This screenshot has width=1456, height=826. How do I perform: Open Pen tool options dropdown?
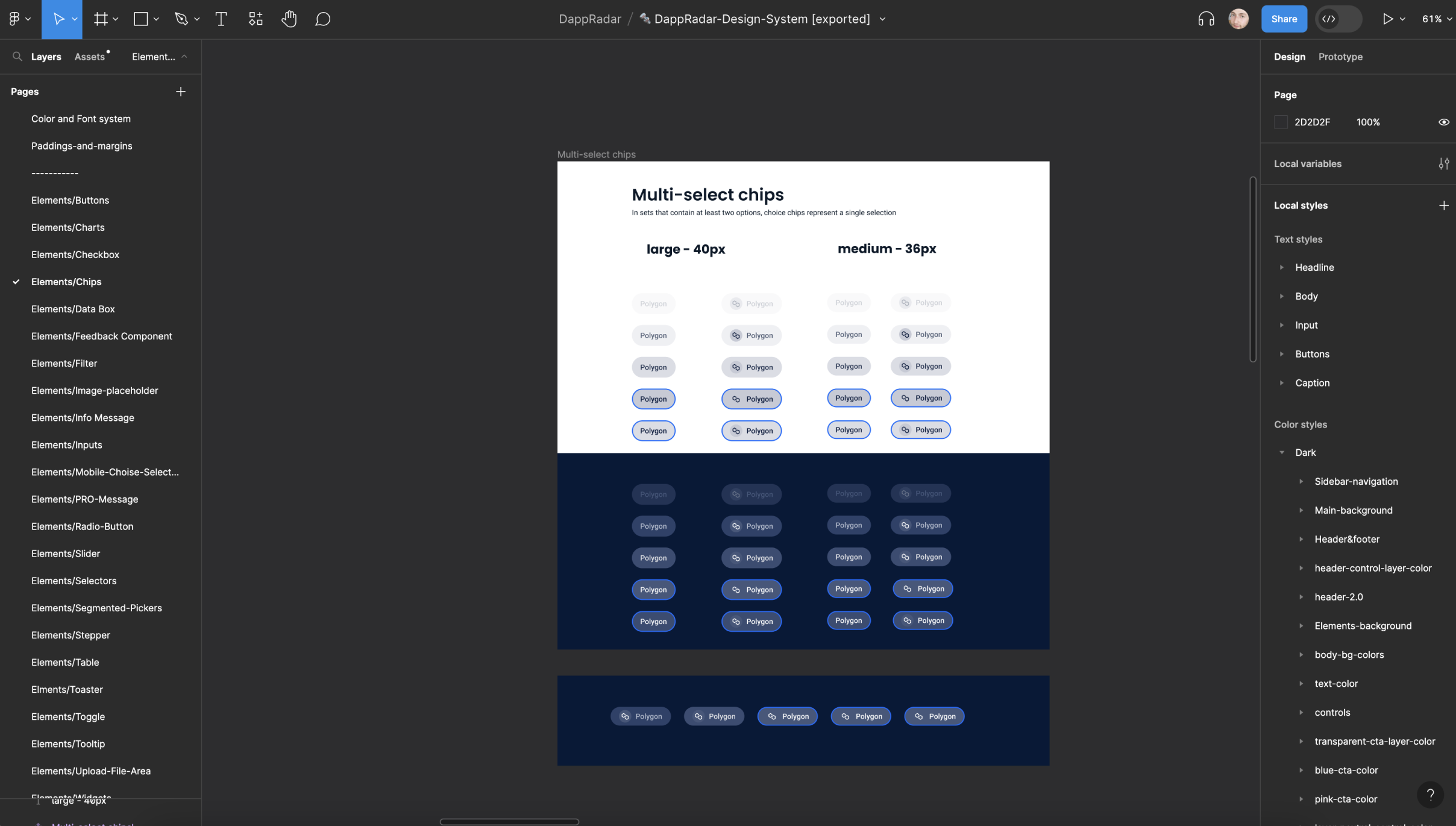pyautogui.click(x=196, y=19)
